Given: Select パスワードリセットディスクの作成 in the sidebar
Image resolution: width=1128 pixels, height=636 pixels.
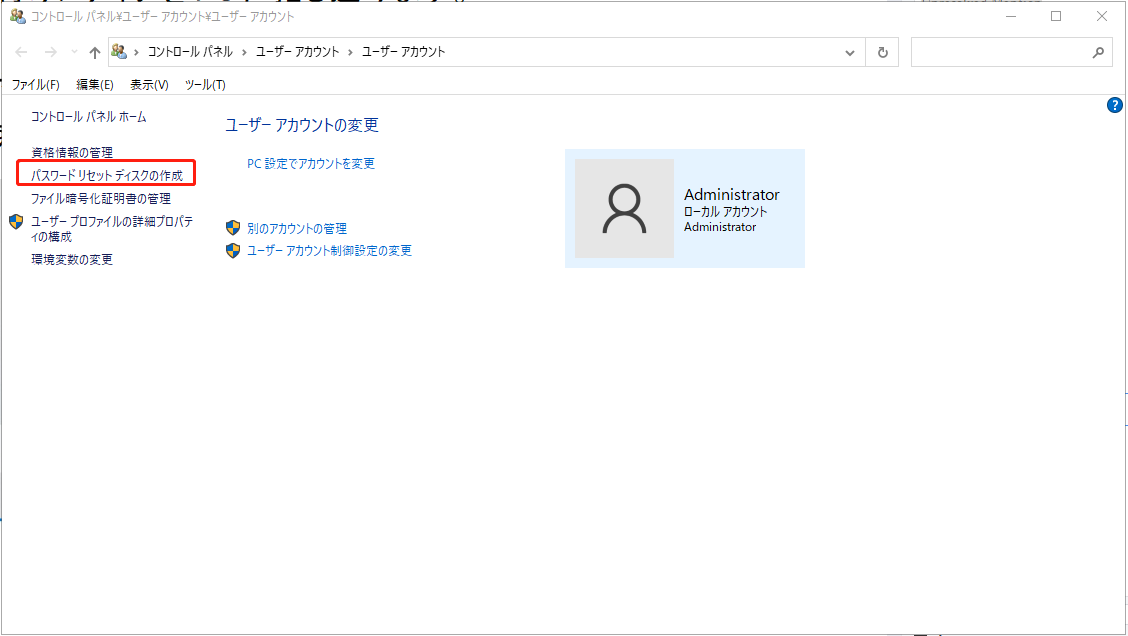Looking at the screenshot, I should pyautogui.click(x=106, y=173).
